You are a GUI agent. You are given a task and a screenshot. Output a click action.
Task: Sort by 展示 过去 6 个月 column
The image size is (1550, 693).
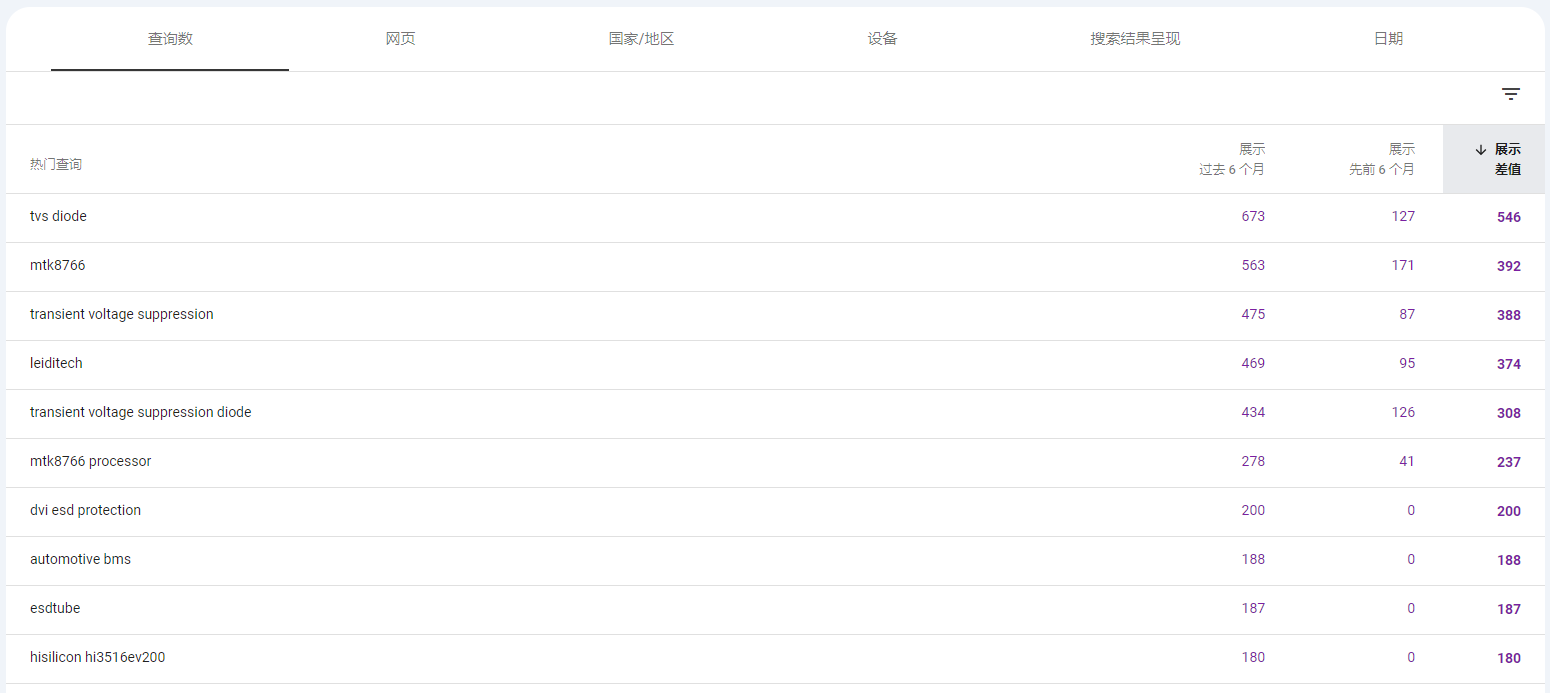pyautogui.click(x=1232, y=159)
